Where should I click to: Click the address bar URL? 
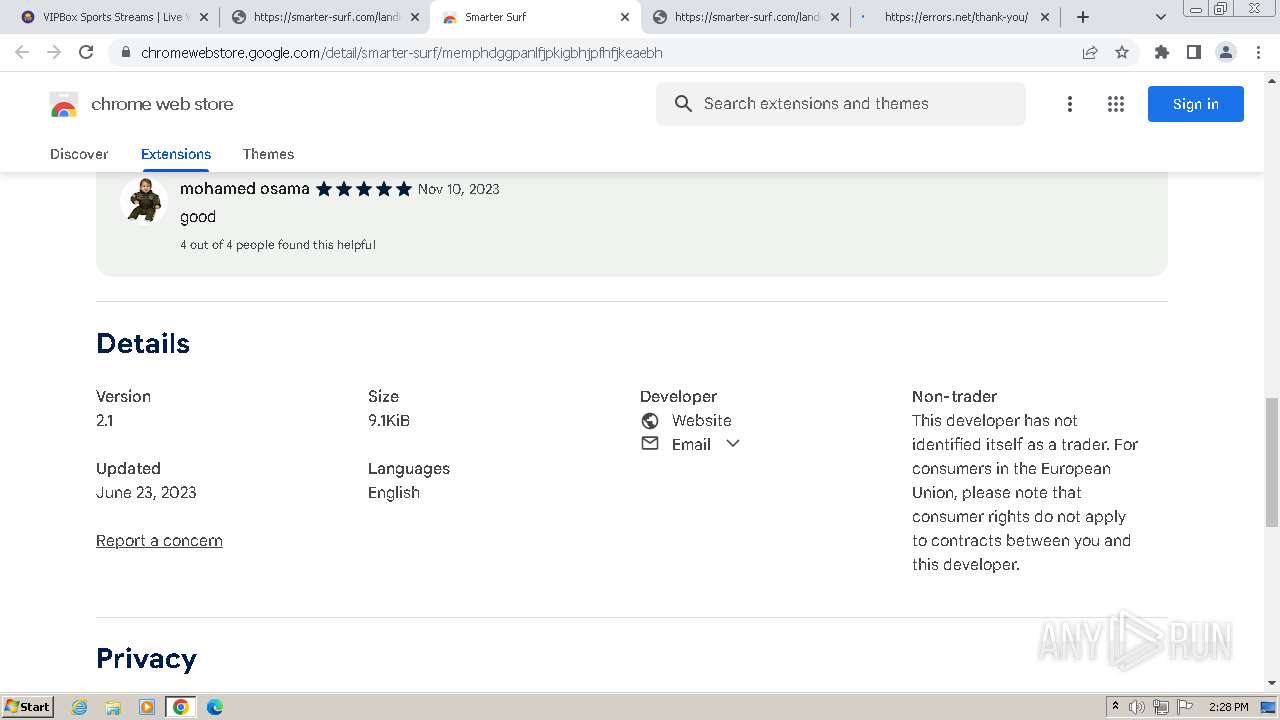402,53
